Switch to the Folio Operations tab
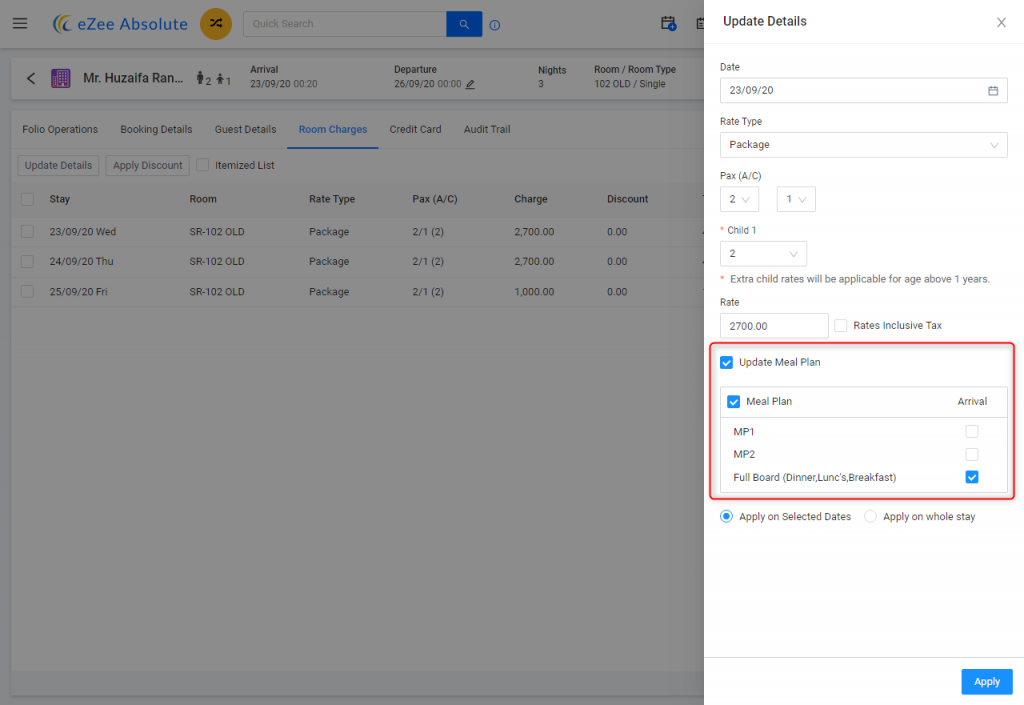The image size is (1024, 705). [60, 129]
